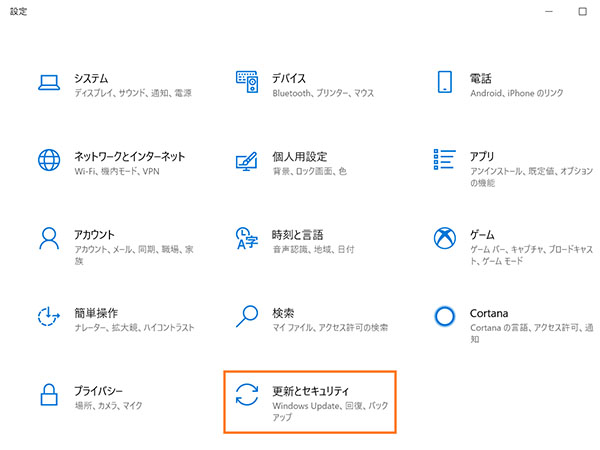Click the 検索 title

[x=283, y=313]
